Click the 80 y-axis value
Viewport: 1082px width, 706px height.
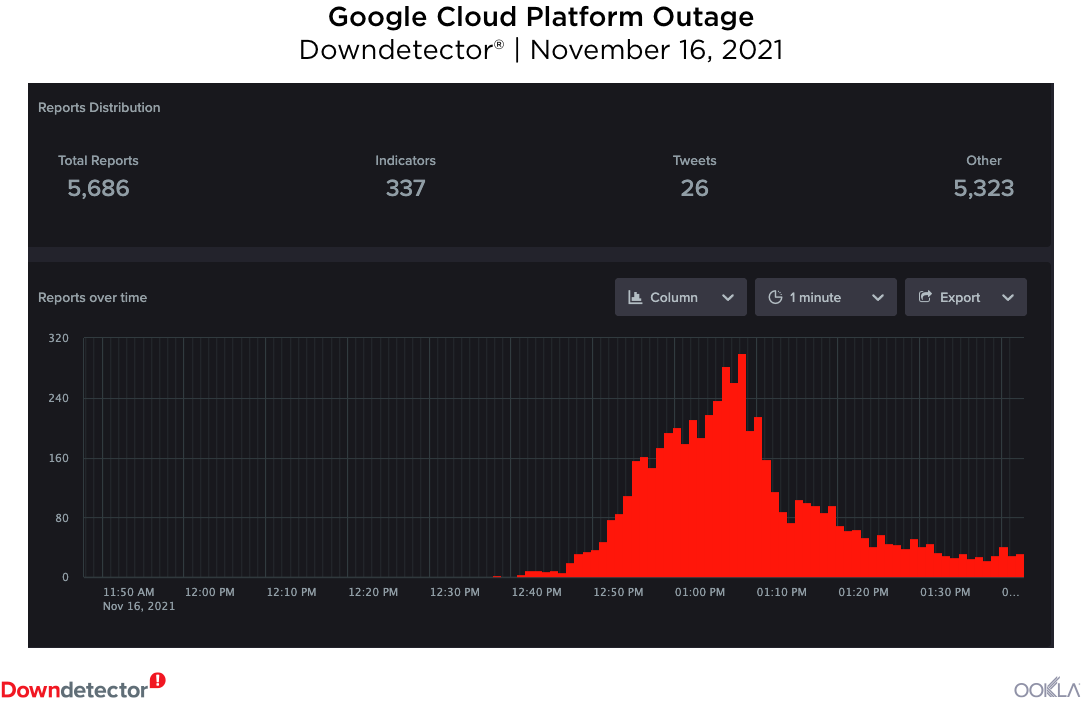pos(61,518)
